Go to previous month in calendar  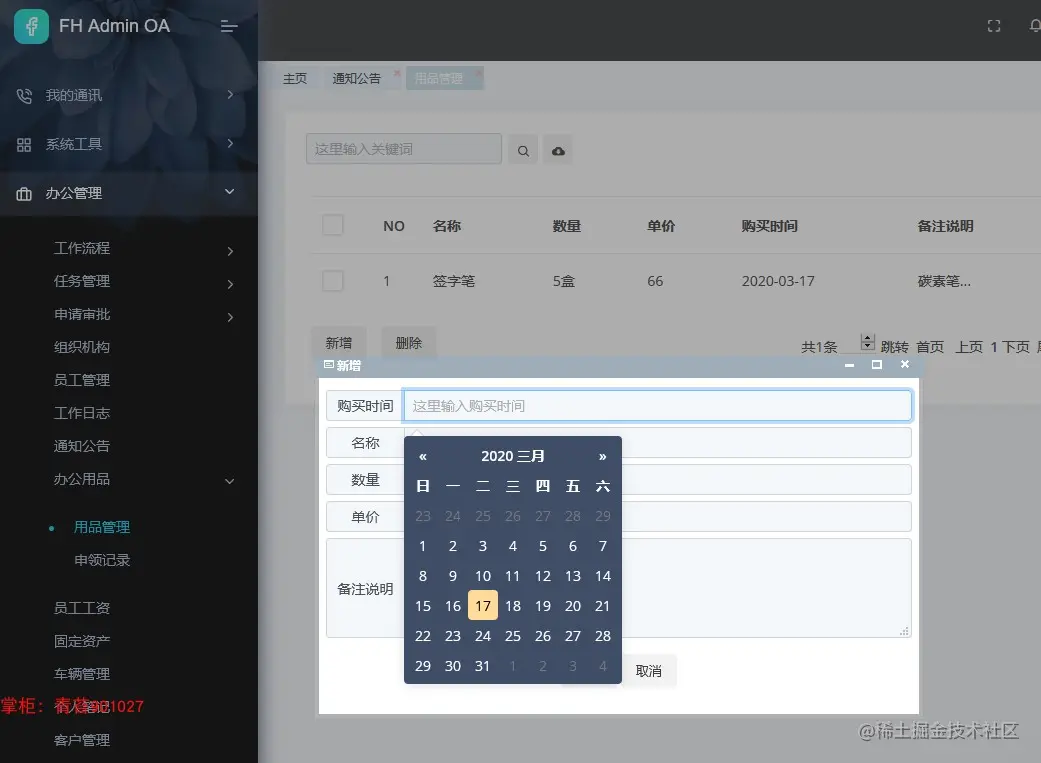423,457
